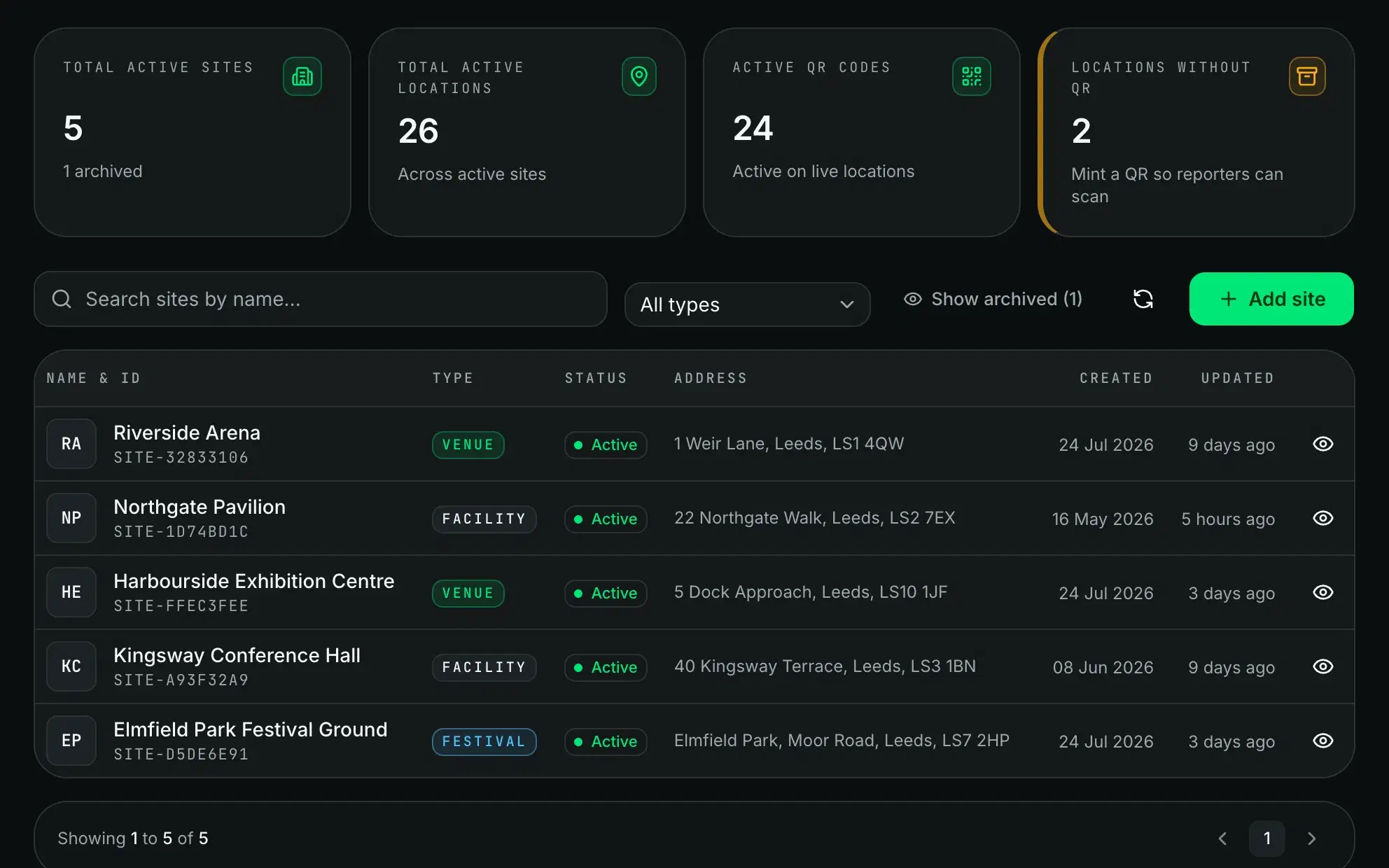Click the Active status on Kingsway Conference Hall row
Viewport: 1389px width, 868px height.
point(606,667)
